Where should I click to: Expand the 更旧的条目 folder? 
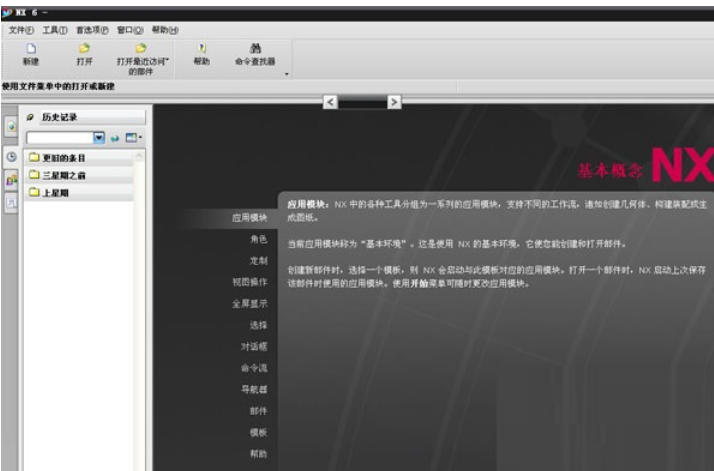point(33,158)
